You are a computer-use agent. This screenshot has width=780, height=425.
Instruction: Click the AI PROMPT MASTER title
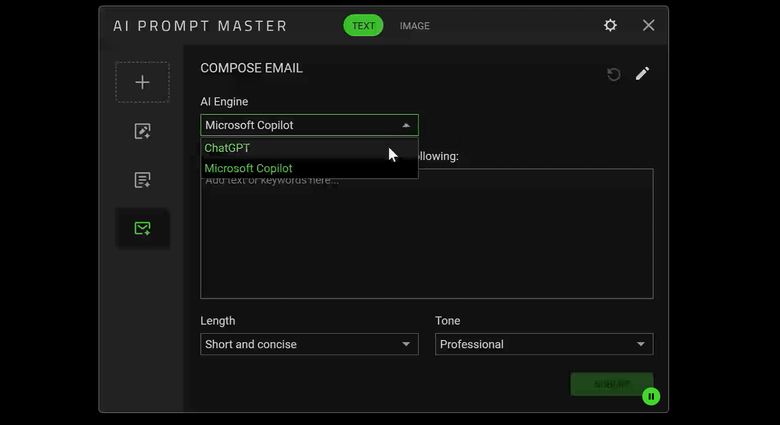tap(200, 26)
